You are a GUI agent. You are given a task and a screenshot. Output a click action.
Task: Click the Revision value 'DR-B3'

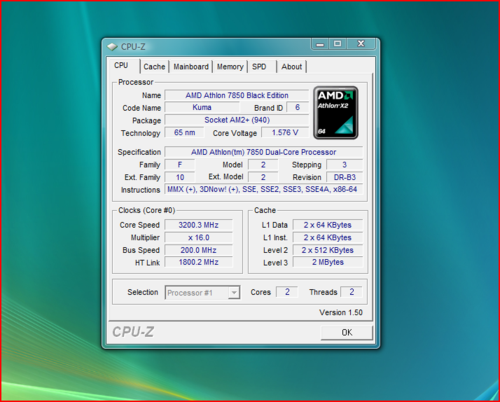tap(344, 177)
